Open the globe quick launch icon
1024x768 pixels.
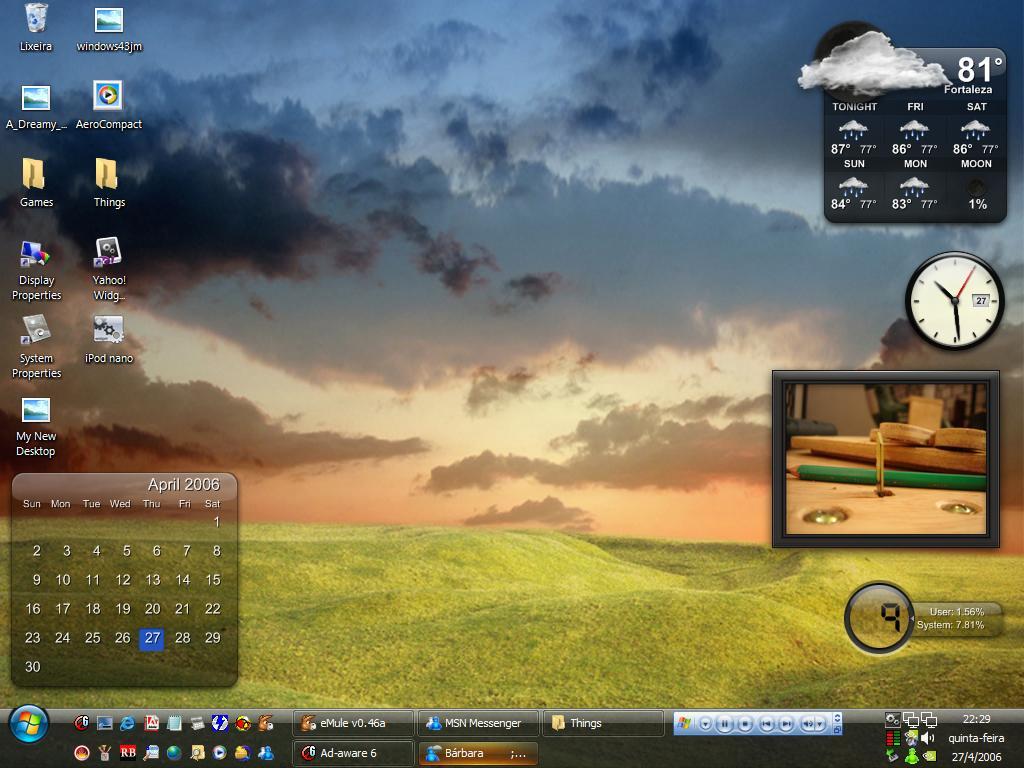tap(174, 753)
